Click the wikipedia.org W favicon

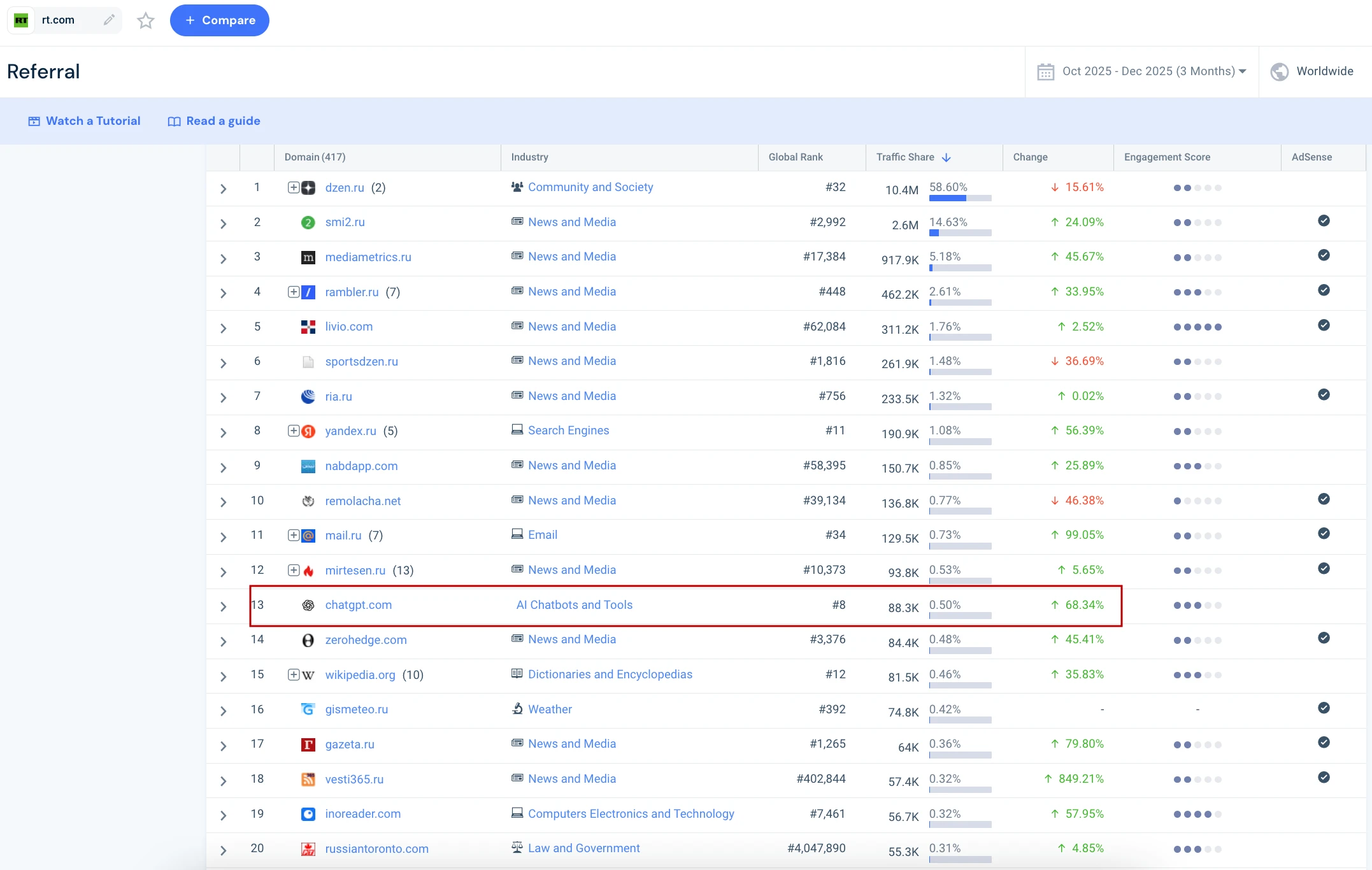point(308,675)
